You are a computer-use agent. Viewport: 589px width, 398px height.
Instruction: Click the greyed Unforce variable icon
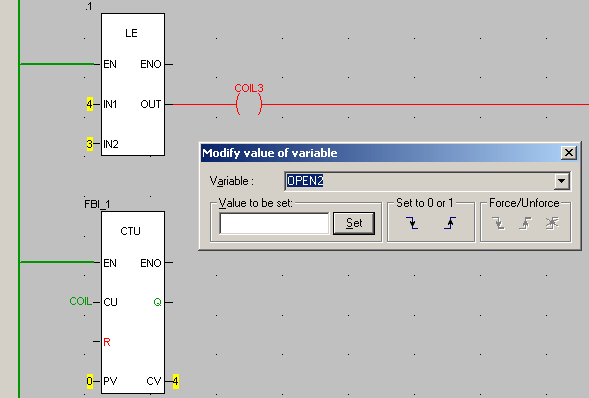point(552,223)
